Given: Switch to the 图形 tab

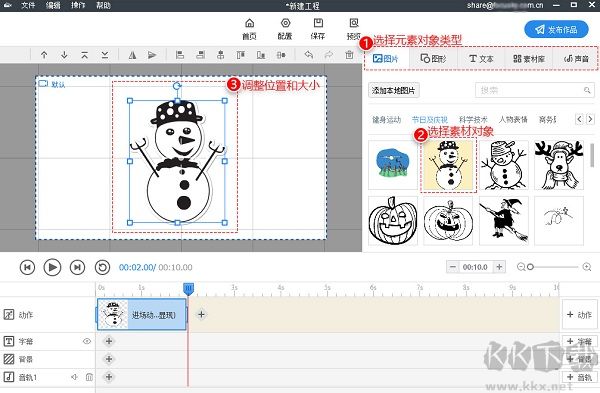Looking at the screenshot, I should click(x=433, y=59).
